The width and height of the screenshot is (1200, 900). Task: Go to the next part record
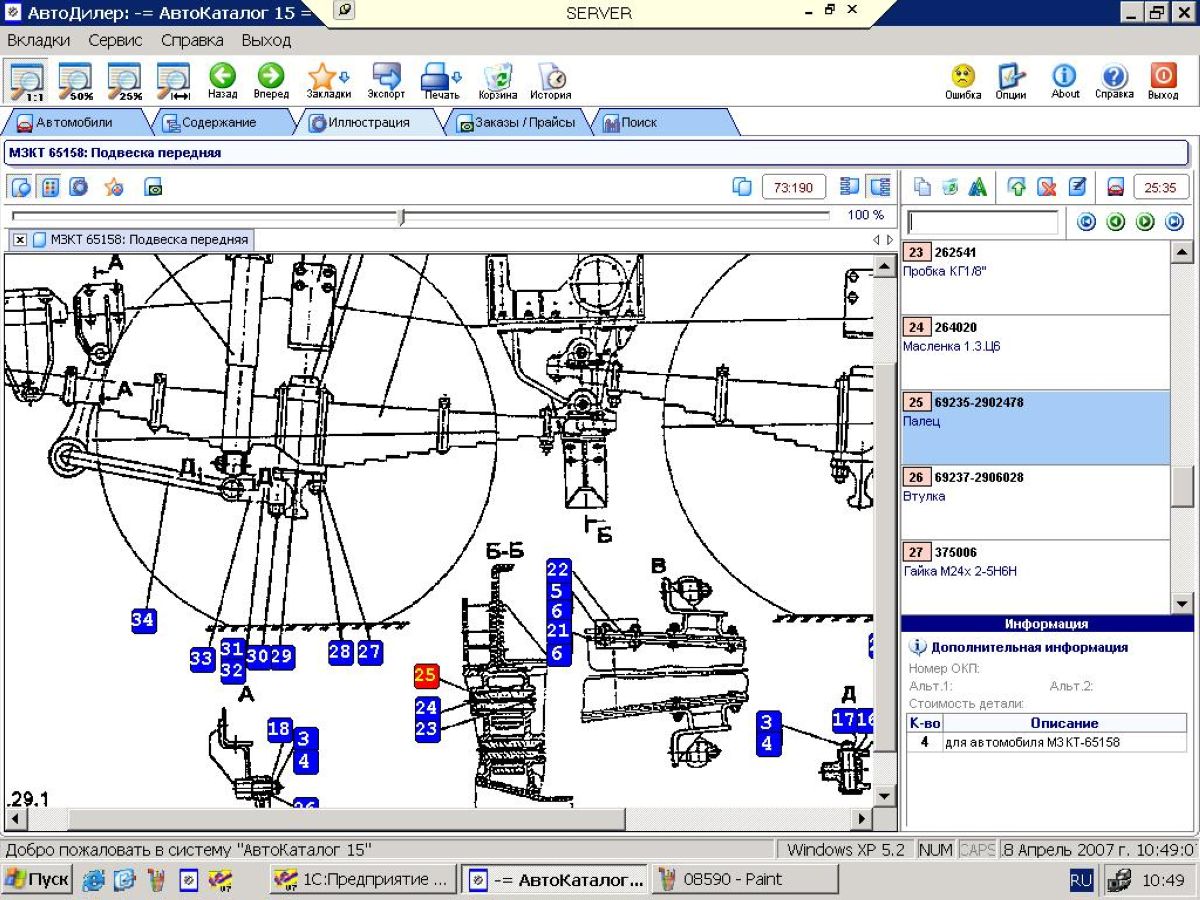[x=1146, y=222]
